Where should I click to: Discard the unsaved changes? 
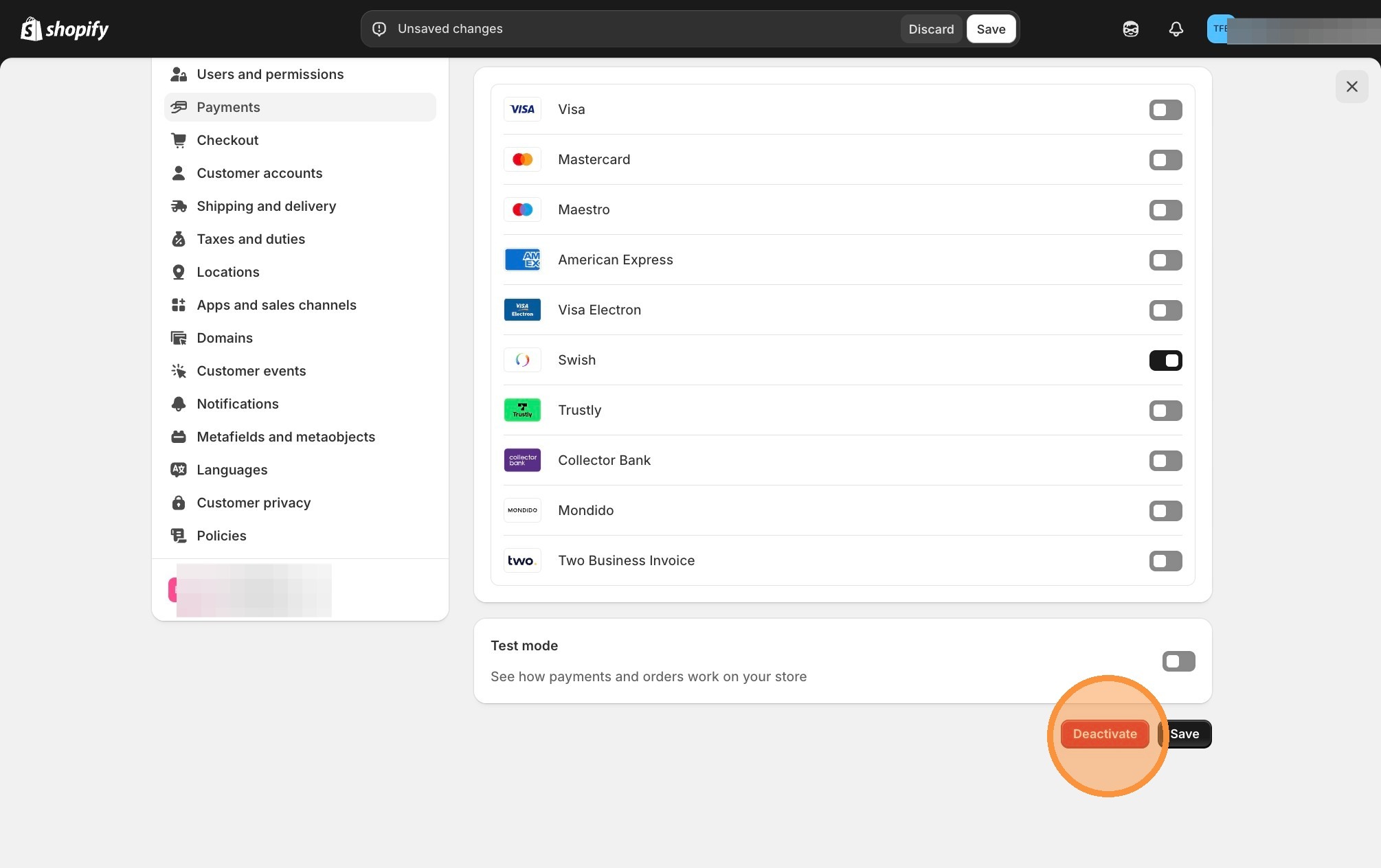(931, 29)
